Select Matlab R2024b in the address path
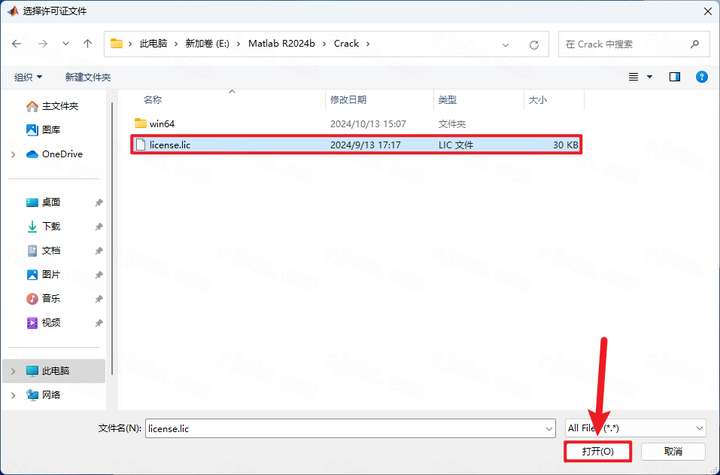Image resolution: width=720 pixels, height=475 pixels. point(281,44)
